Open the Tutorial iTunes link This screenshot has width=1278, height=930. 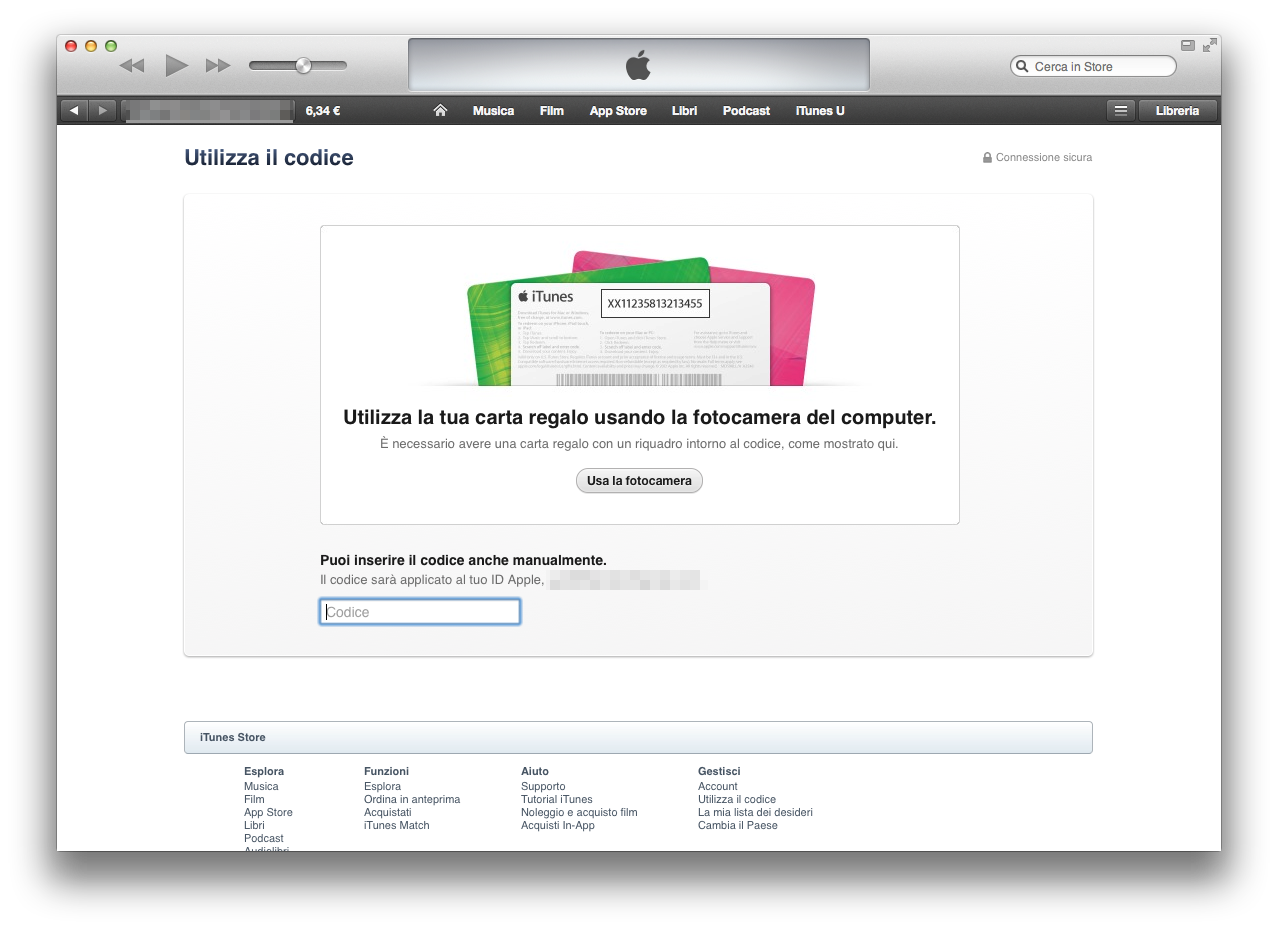tap(557, 799)
